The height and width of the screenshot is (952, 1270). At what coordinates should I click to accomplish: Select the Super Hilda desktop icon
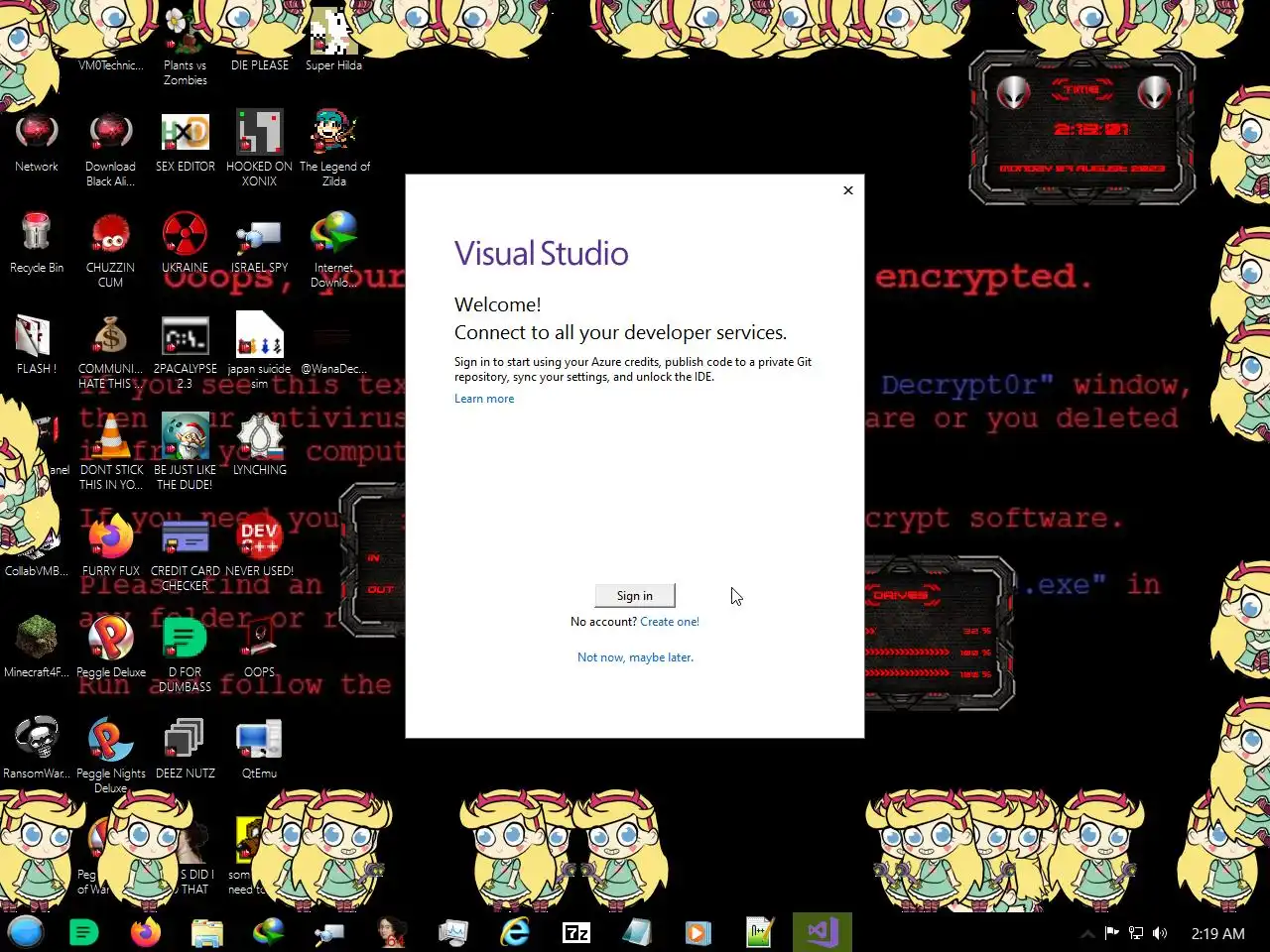pyautogui.click(x=334, y=40)
